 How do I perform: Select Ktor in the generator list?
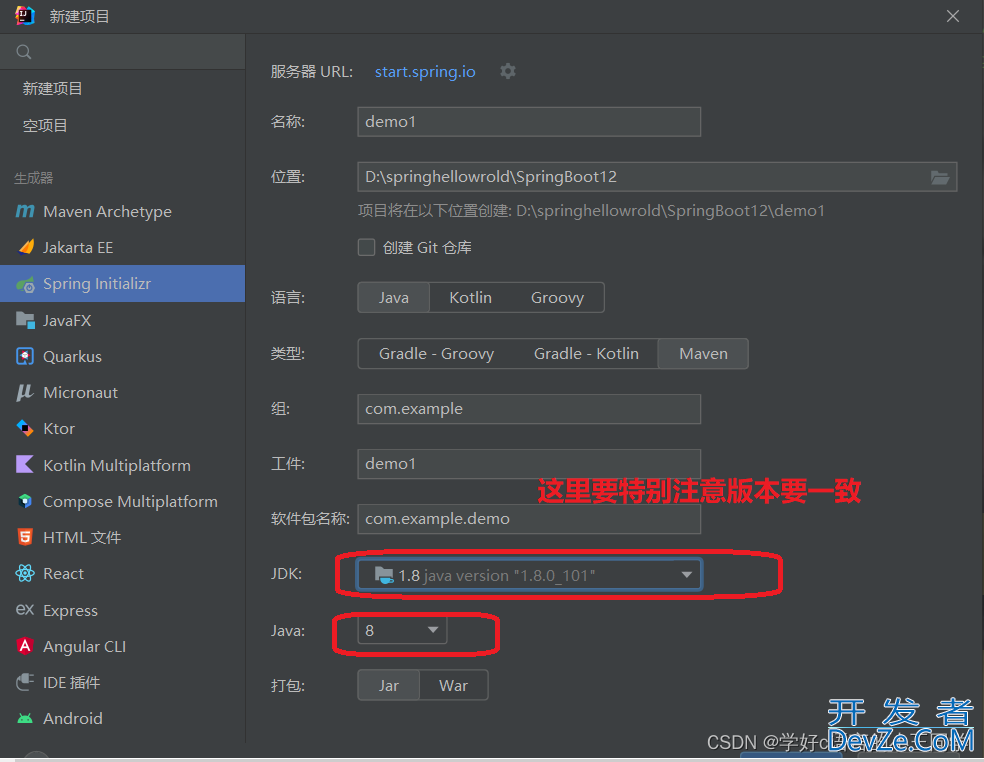tap(122, 429)
